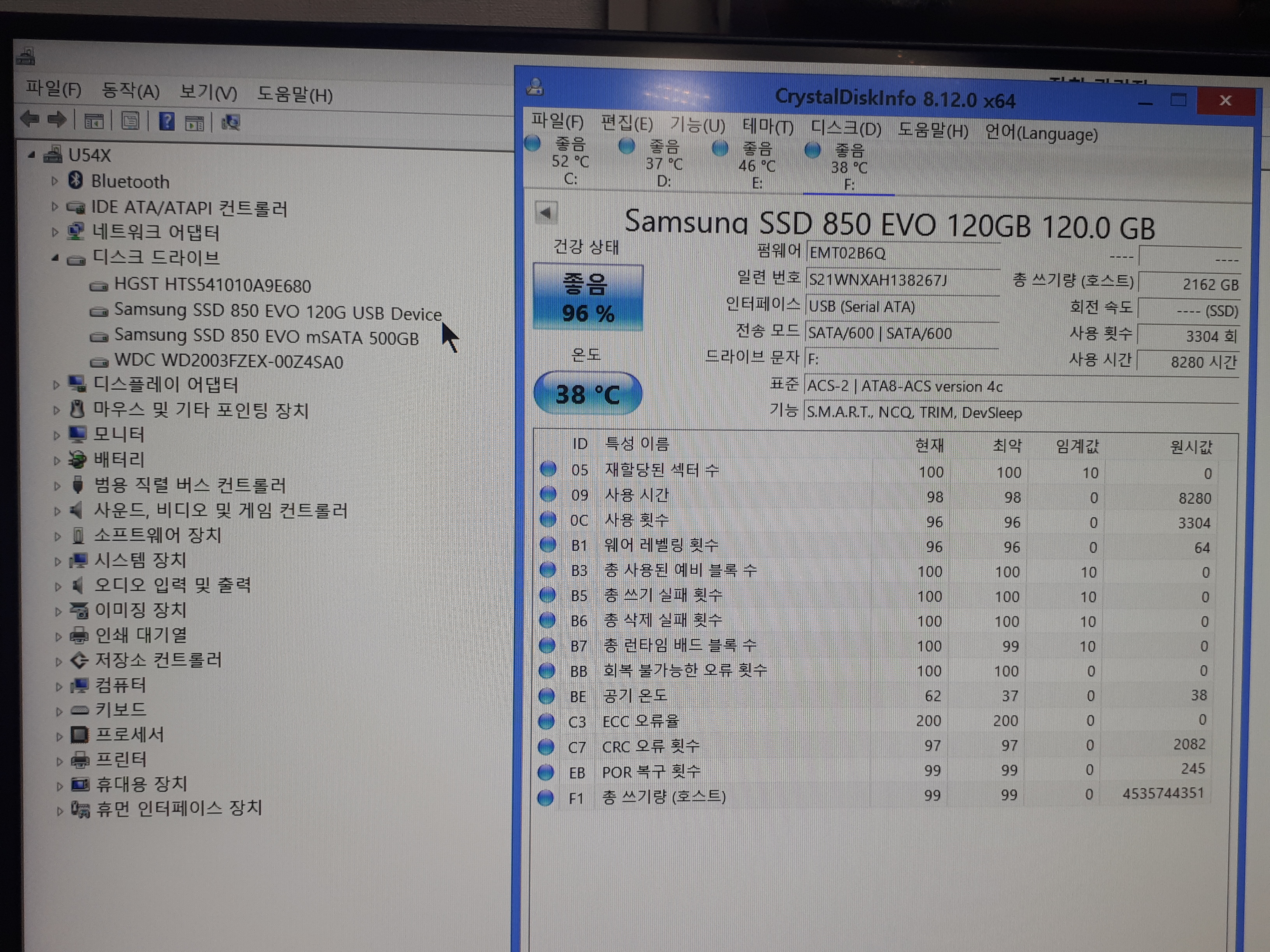Screen dimensions: 1270x952
Task: Click the 인쇄 대기열 printer icon
Action: point(79,635)
